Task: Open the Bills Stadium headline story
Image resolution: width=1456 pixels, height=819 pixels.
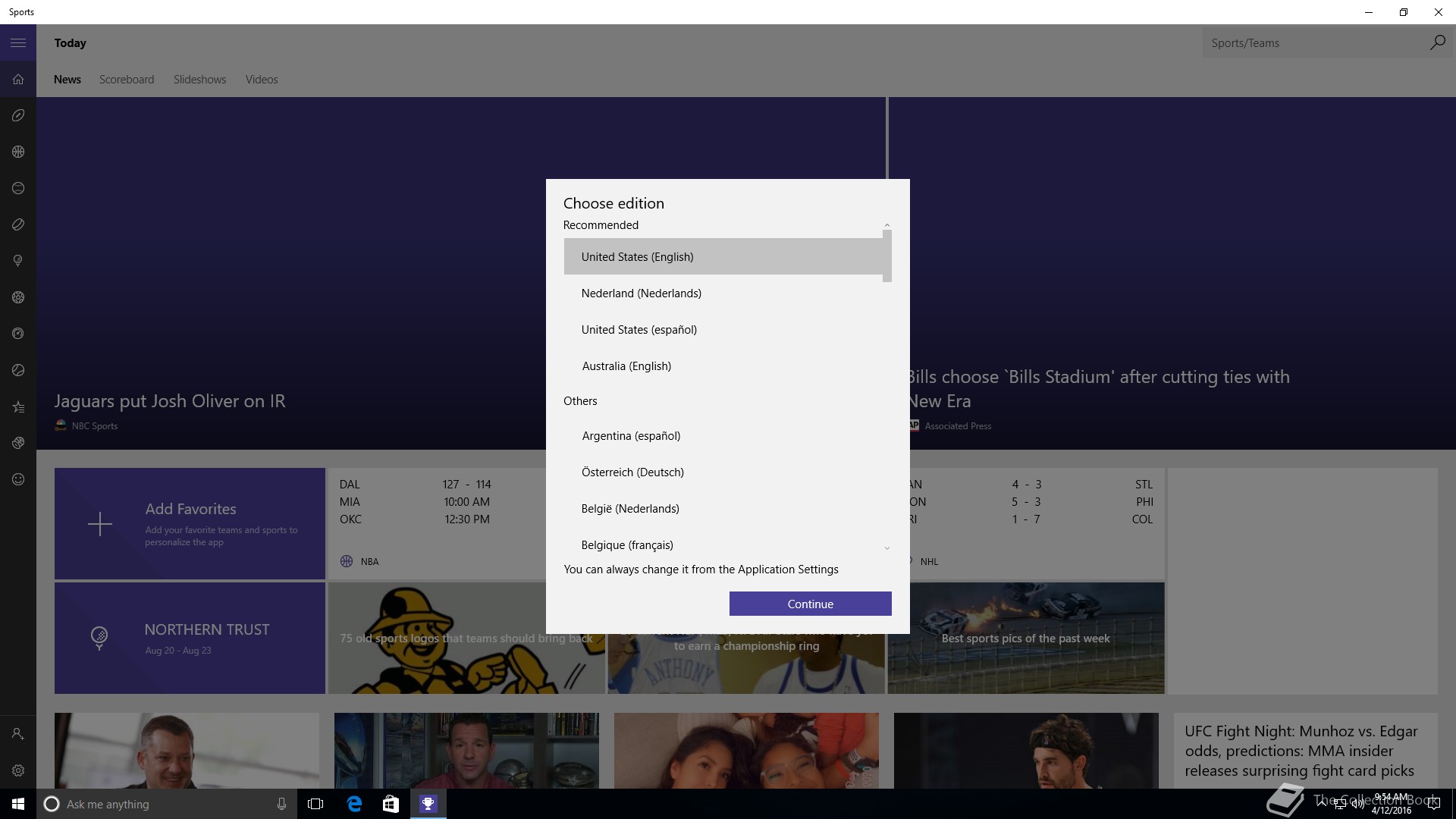Action: coord(1098,388)
